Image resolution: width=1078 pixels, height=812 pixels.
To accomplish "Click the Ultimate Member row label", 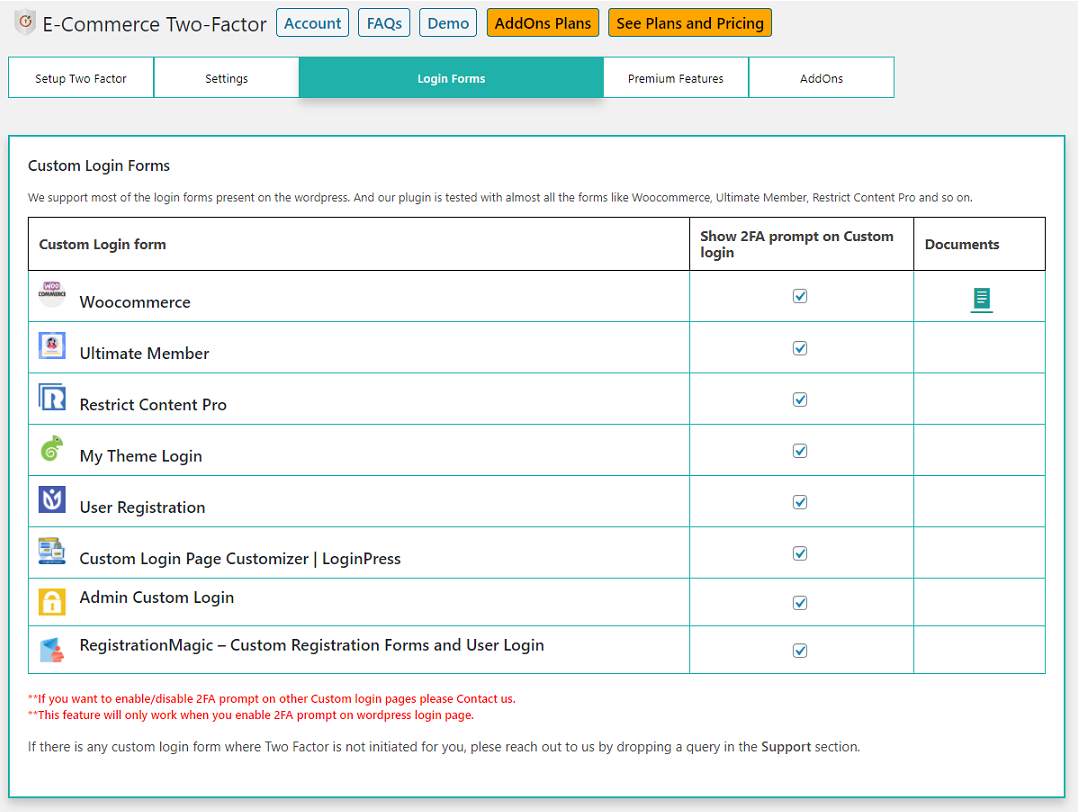I will coord(144,353).
